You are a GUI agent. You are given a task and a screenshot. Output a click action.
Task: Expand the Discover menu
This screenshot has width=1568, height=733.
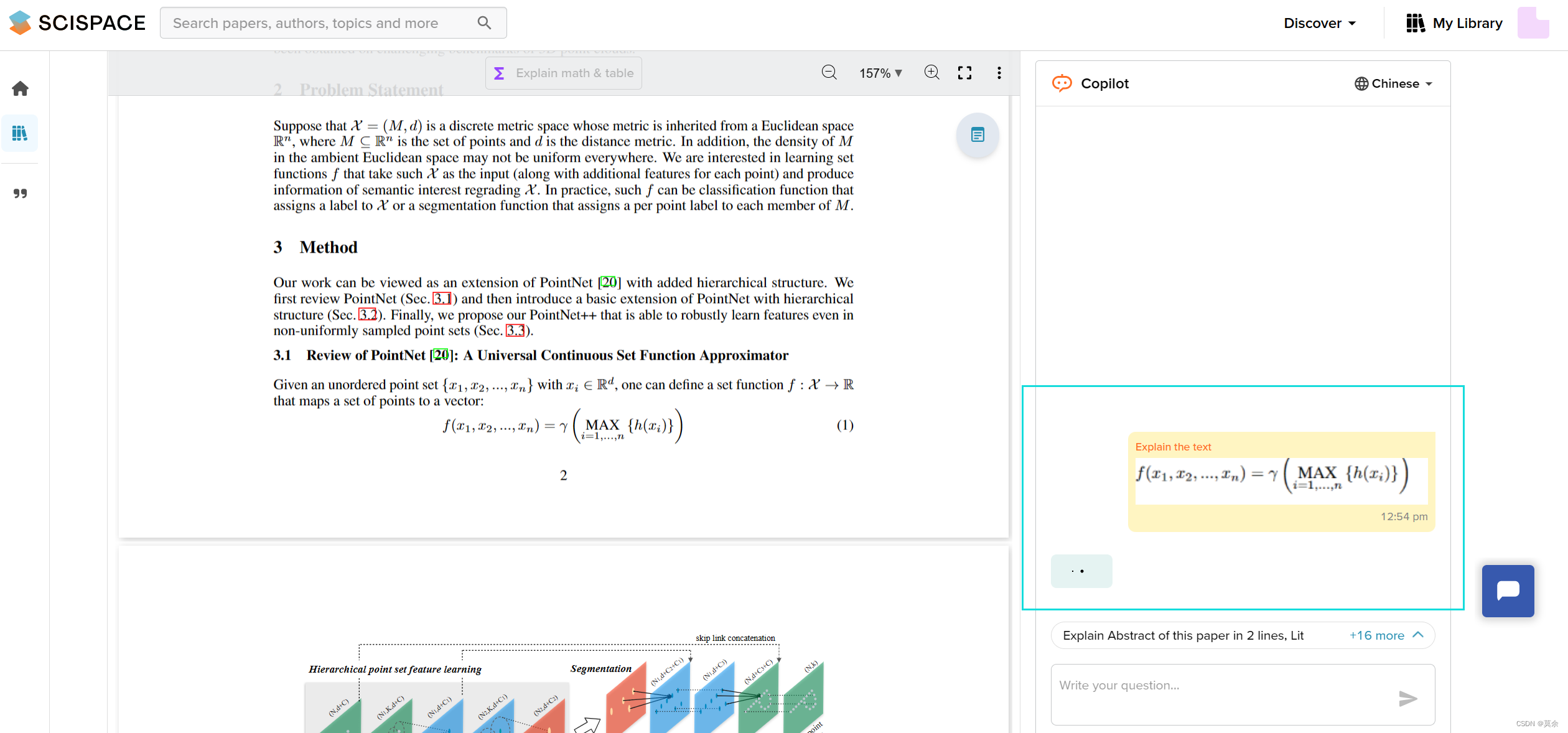1320,23
